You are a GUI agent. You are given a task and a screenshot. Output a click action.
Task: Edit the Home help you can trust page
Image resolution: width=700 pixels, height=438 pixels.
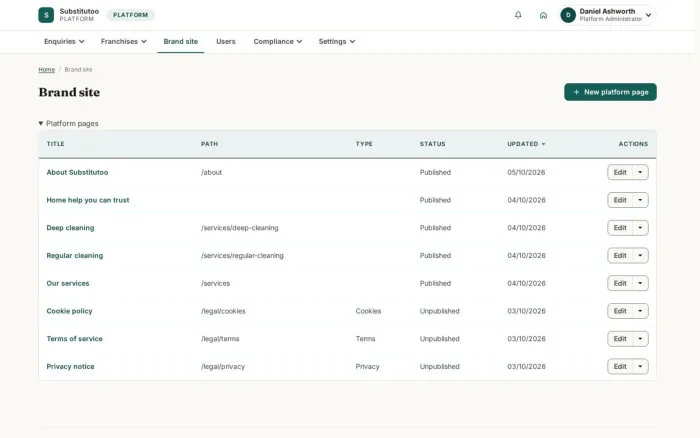620,200
